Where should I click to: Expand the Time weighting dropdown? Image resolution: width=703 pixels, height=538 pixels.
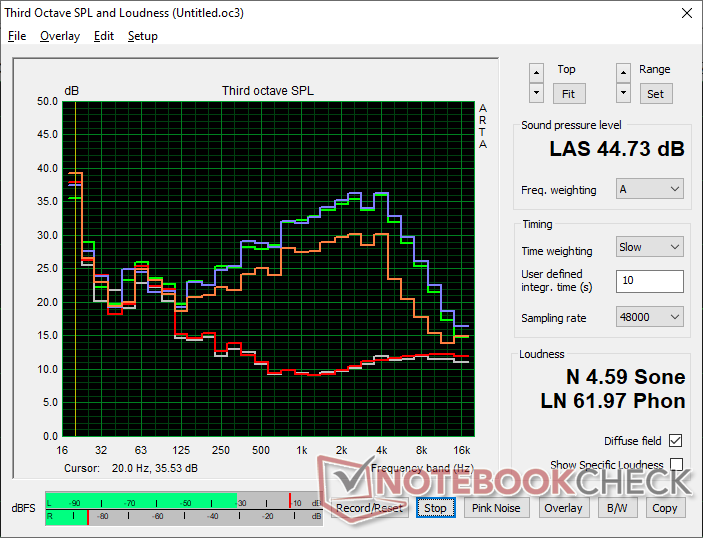[x=649, y=247]
